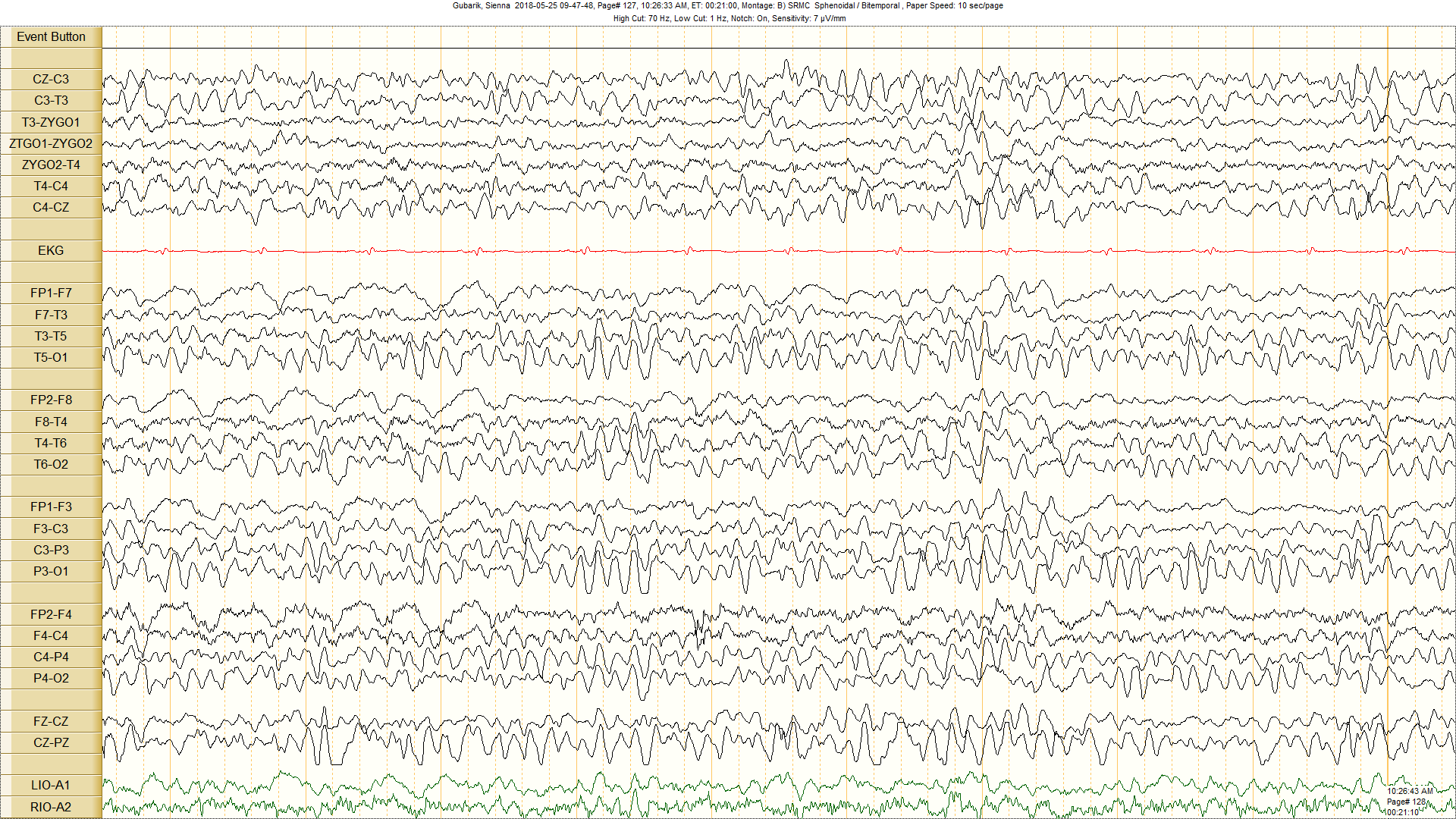Select the T6-O2 channel label
Image resolution: width=1456 pixels, height=819 pixels.
click(51, 464)
